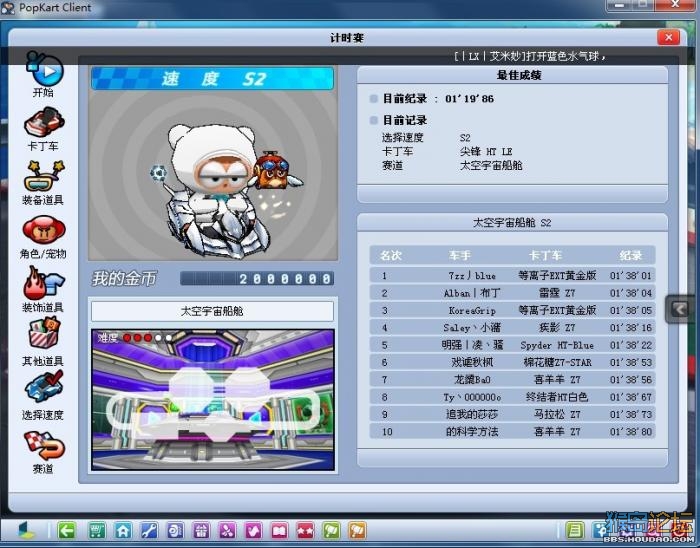Select rank 4 row Saley丶小潴
This screenshot has width=700, height=548.
coord(512,328)
